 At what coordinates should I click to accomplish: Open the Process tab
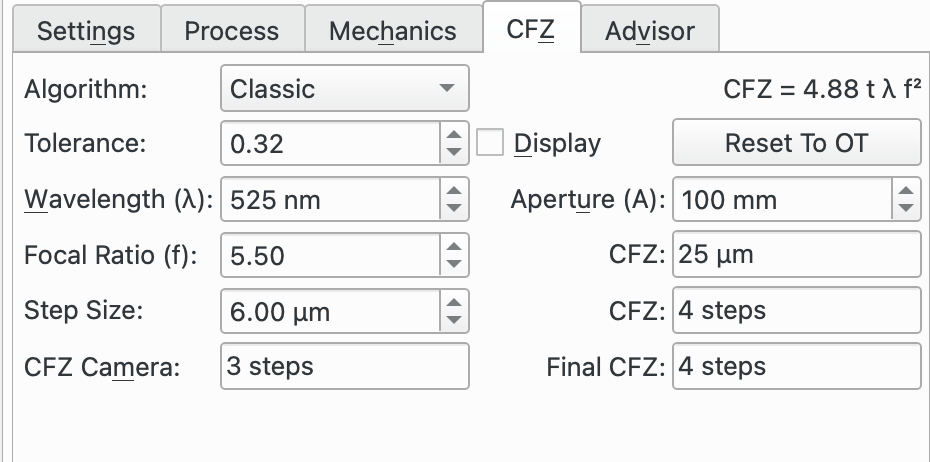(232, 31)
